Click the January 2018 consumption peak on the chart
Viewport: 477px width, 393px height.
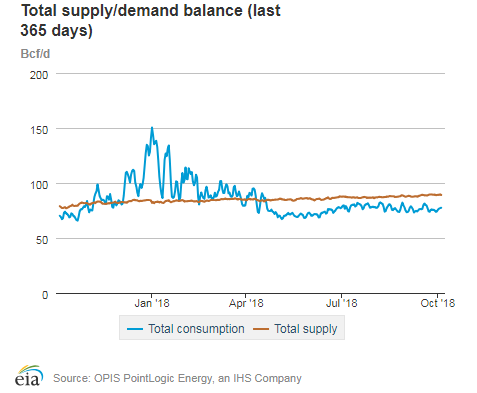[152, 128]
